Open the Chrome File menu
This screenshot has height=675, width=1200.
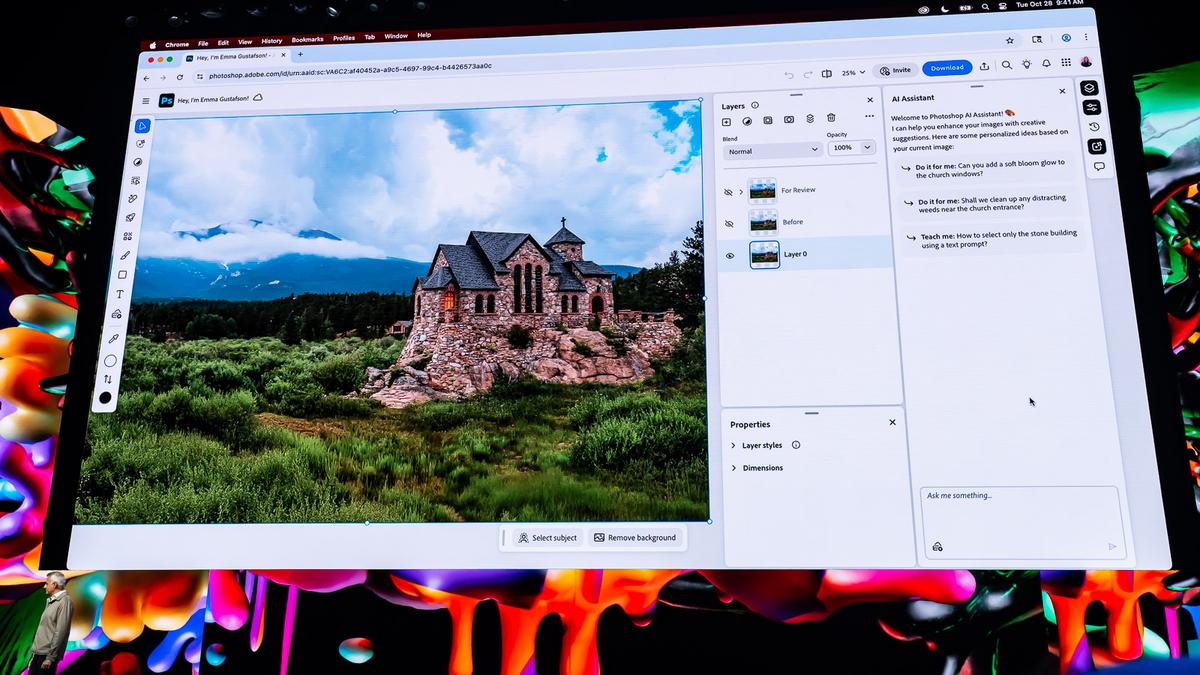coord(203,44)
